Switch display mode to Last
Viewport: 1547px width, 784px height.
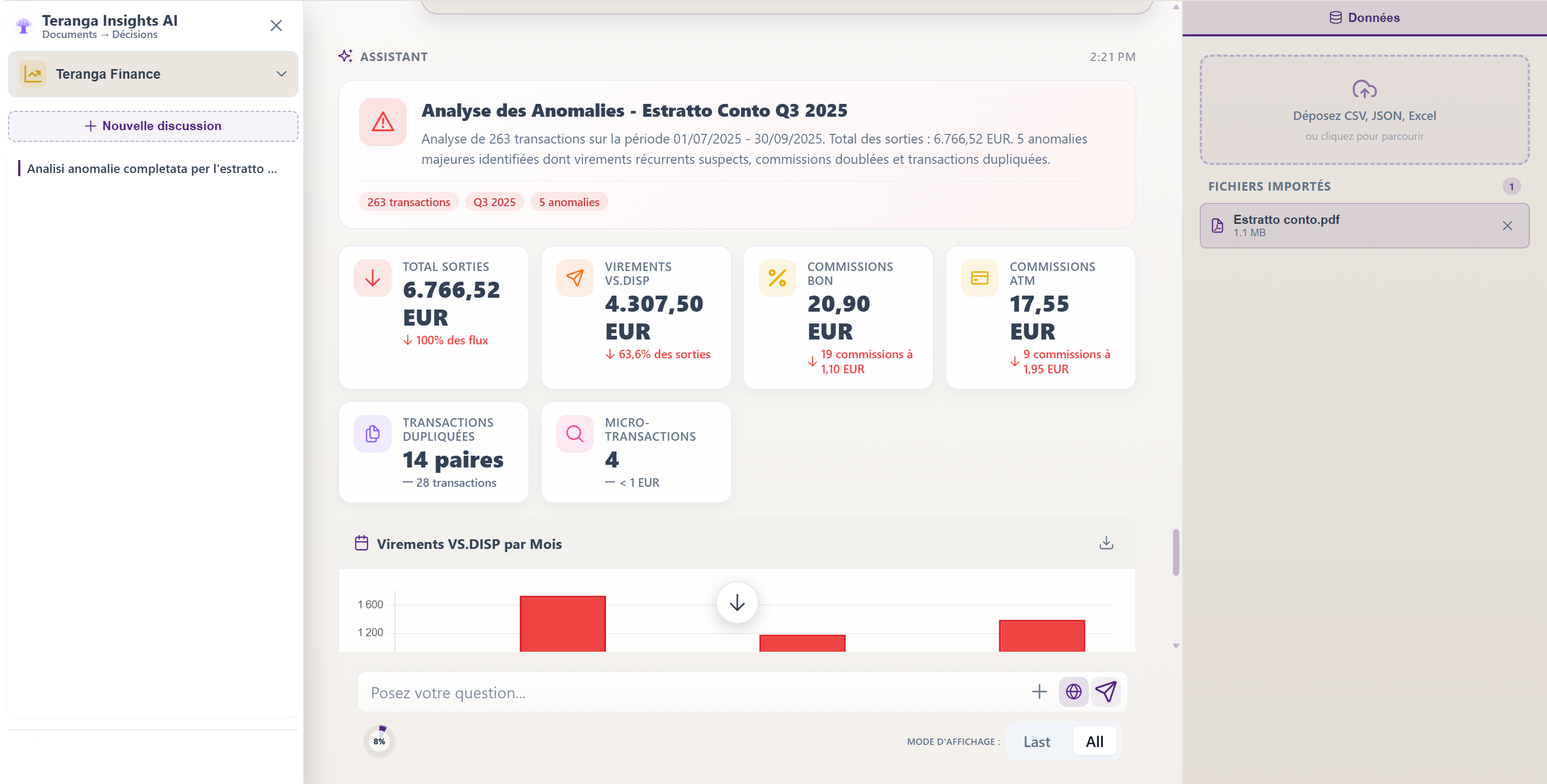(1036, 742)
